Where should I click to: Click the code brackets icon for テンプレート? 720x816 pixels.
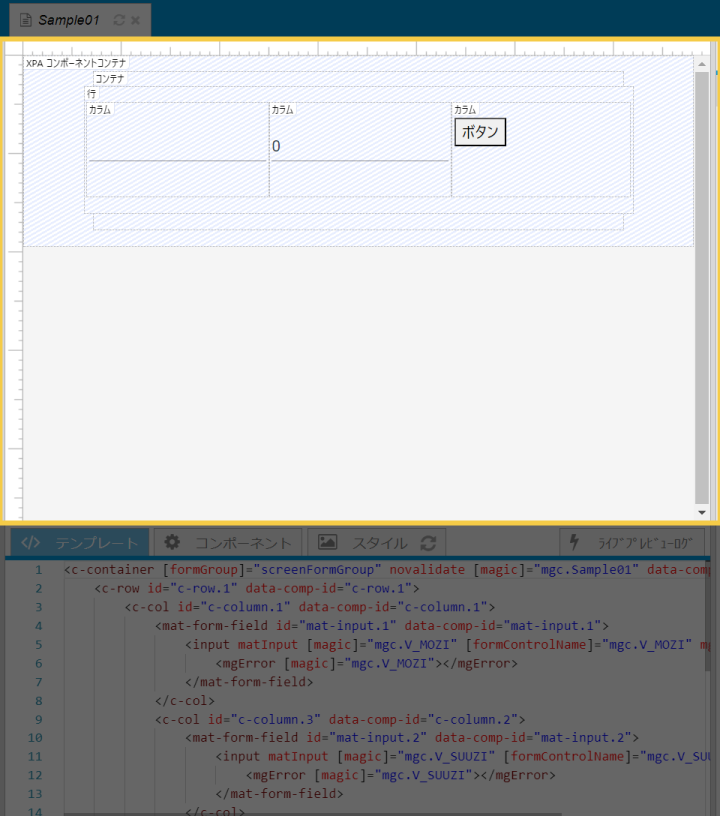[31, 543]
